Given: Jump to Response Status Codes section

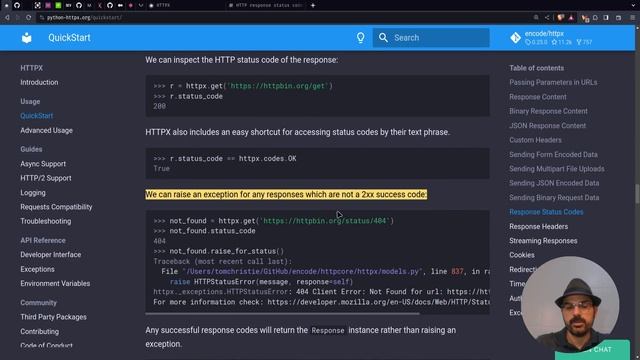Looking at the screenshot, I should click(546, 212).
